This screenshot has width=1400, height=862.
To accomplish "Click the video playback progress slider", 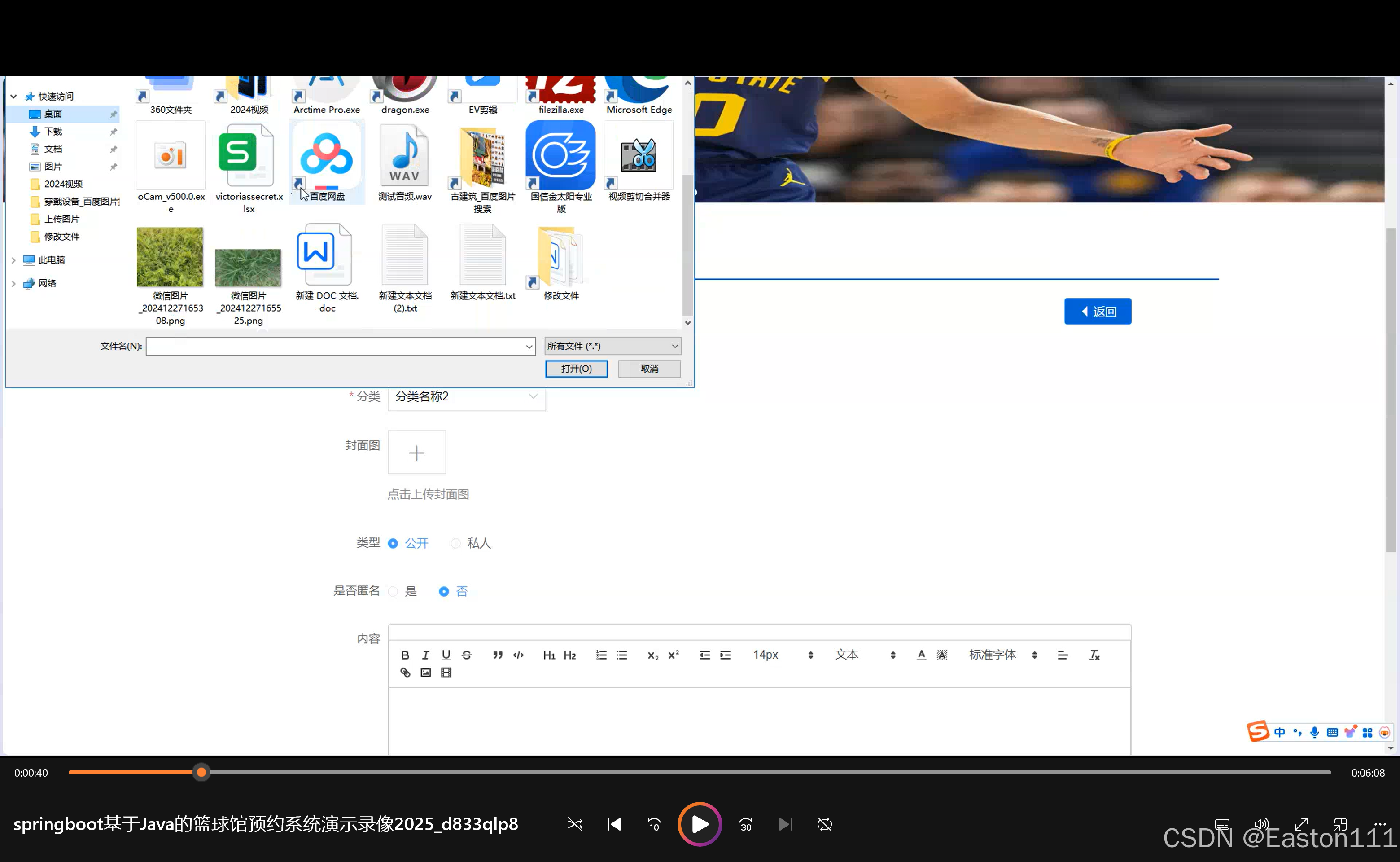I will point(201,772).
